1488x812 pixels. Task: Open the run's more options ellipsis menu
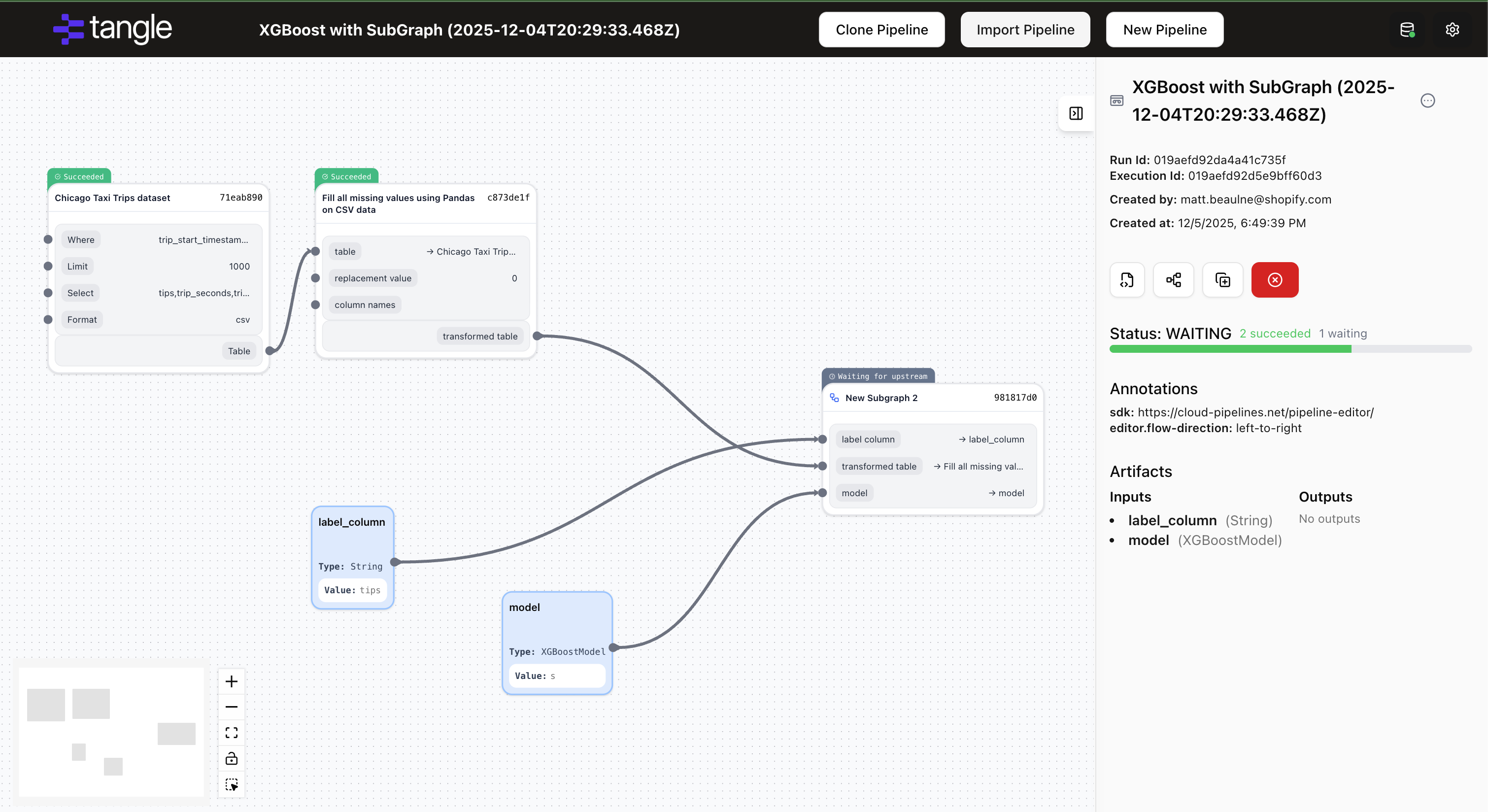(1427, 101)
